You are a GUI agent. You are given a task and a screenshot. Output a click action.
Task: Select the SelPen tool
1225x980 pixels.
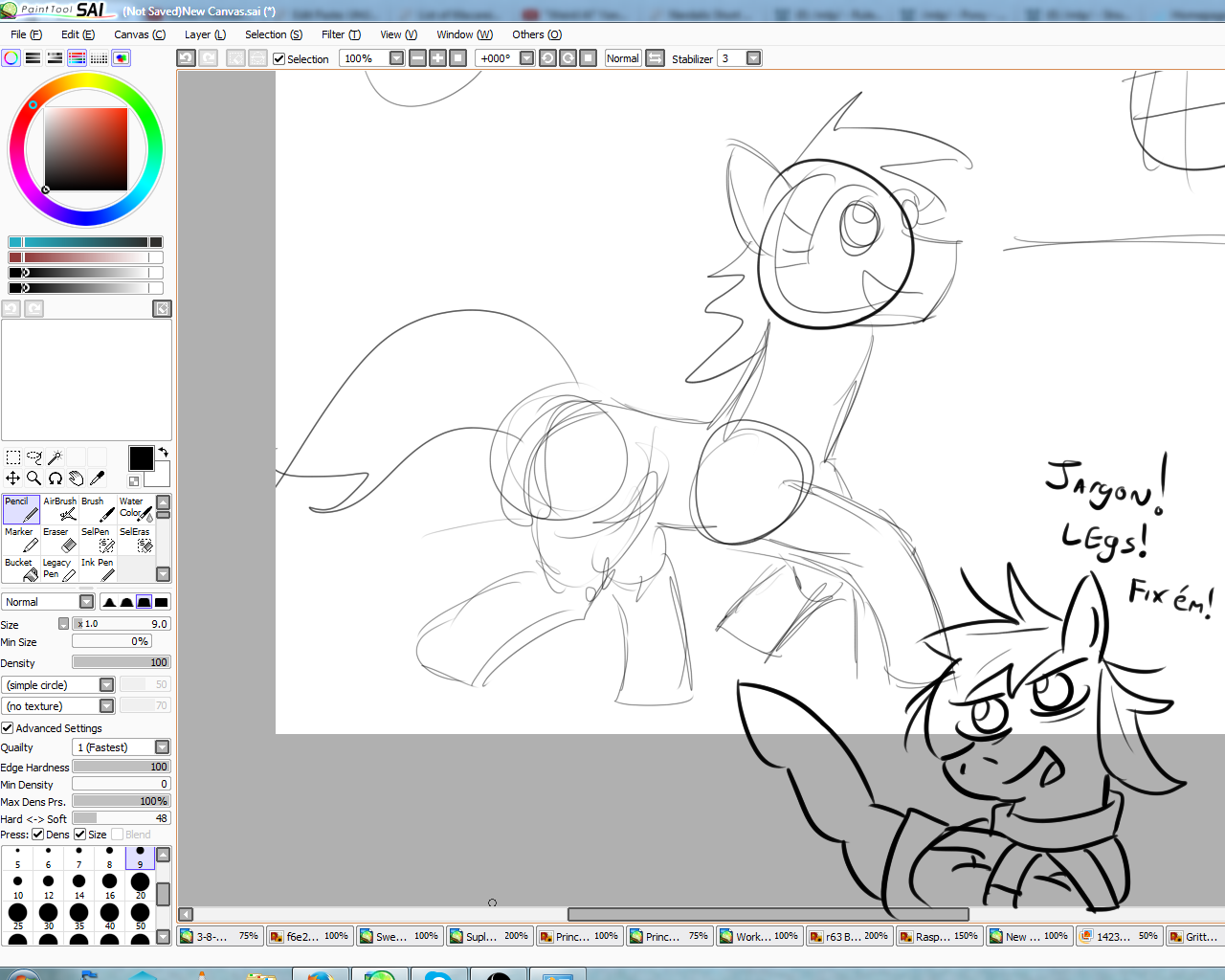[x=98, y=540]
